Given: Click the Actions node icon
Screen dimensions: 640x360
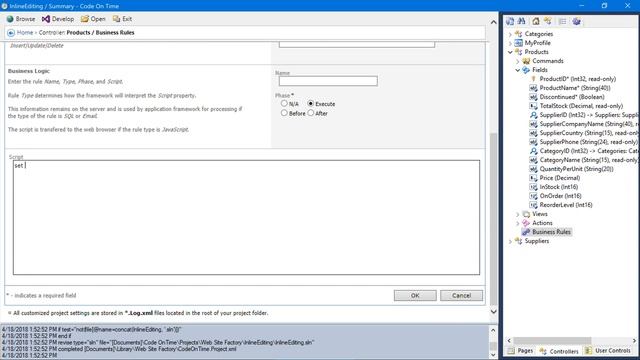Looking at the screenshot, I should click(526, 223).
